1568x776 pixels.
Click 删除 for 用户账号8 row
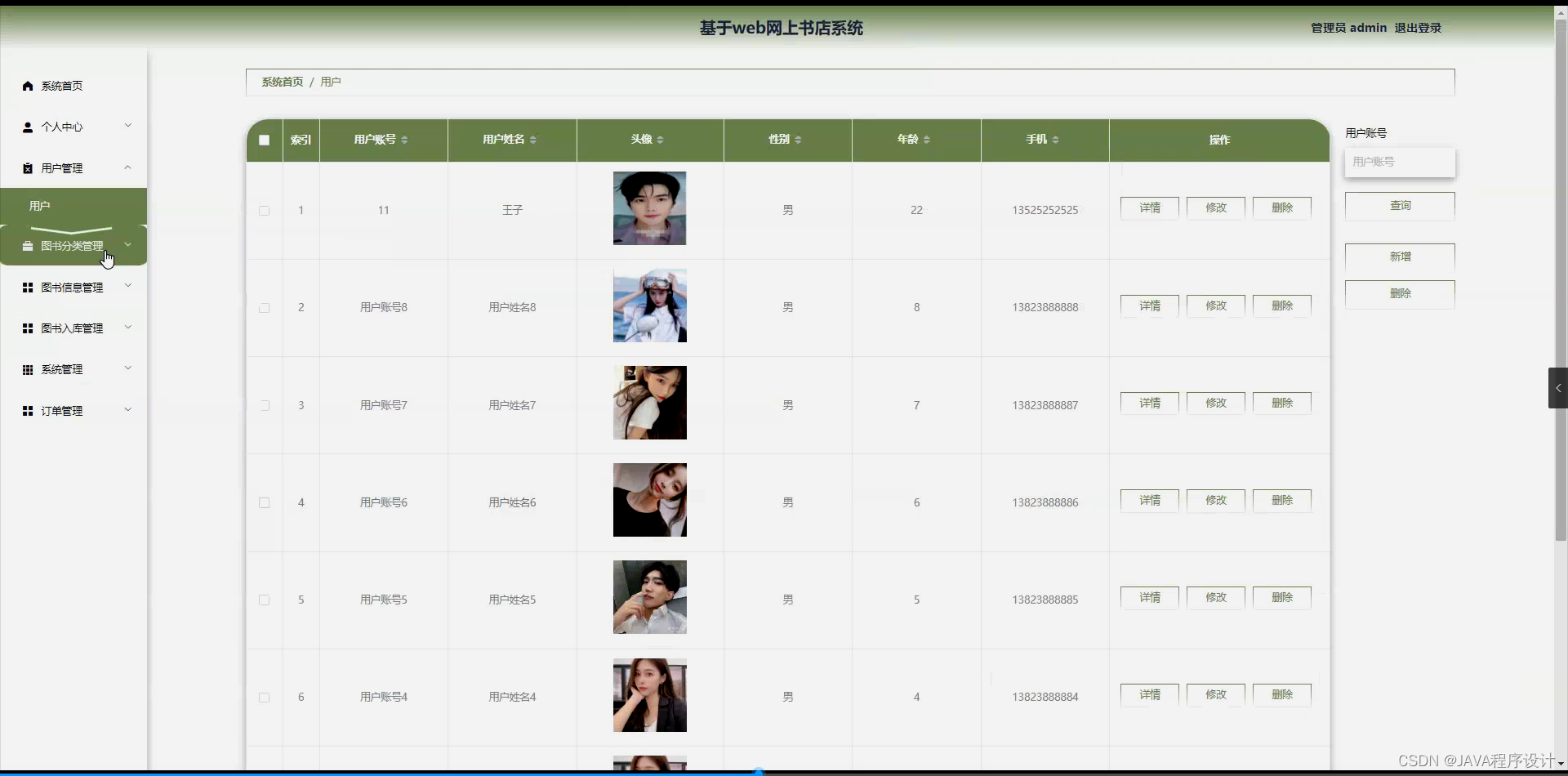(x=1282, y=306)
